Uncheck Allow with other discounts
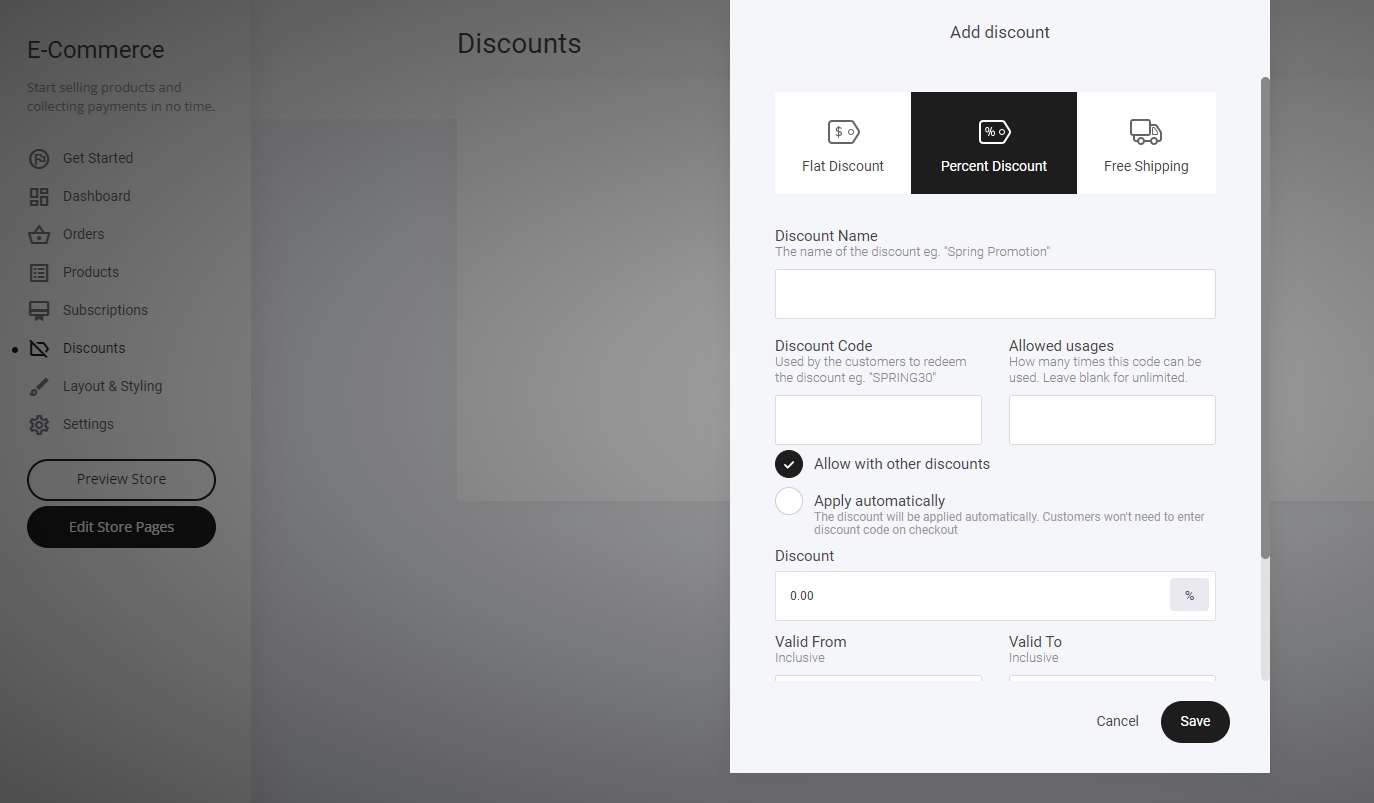Viewport: 1374px width, 803px height. pyautogui.click(x=789, y=464)
